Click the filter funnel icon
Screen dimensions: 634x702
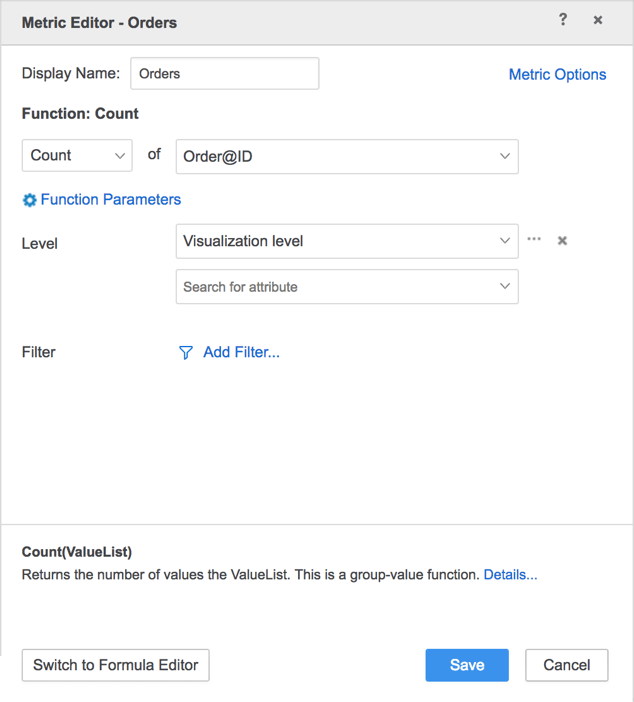[x=186, y=352]
